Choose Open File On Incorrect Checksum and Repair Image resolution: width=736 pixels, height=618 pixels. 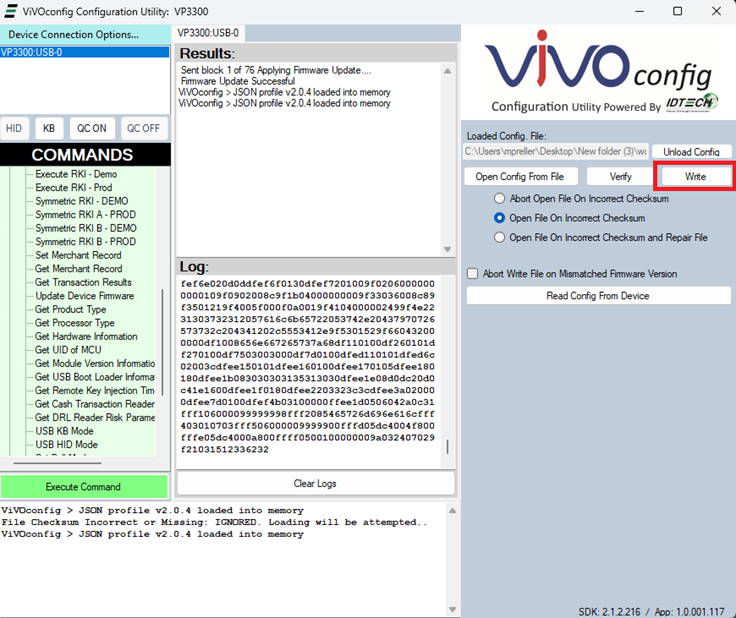[x=501, y=237]
